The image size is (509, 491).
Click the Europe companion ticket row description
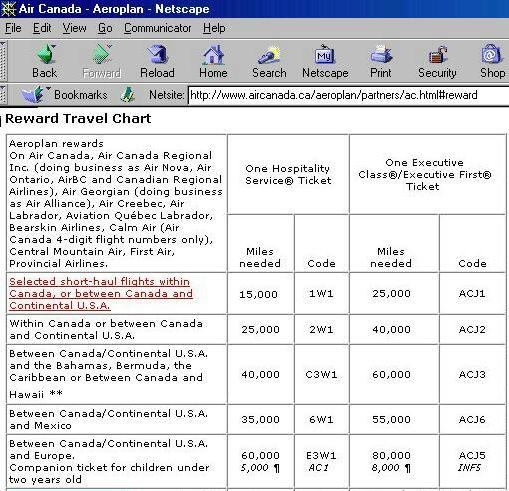(x=109, y=462)
